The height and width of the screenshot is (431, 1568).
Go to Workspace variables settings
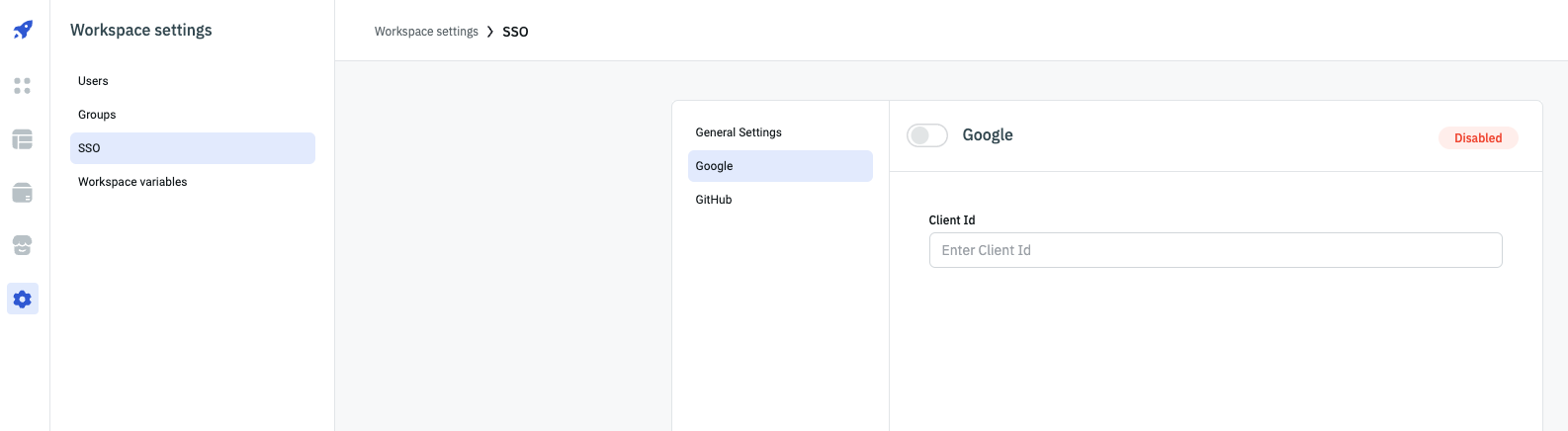tap(132, 182)
